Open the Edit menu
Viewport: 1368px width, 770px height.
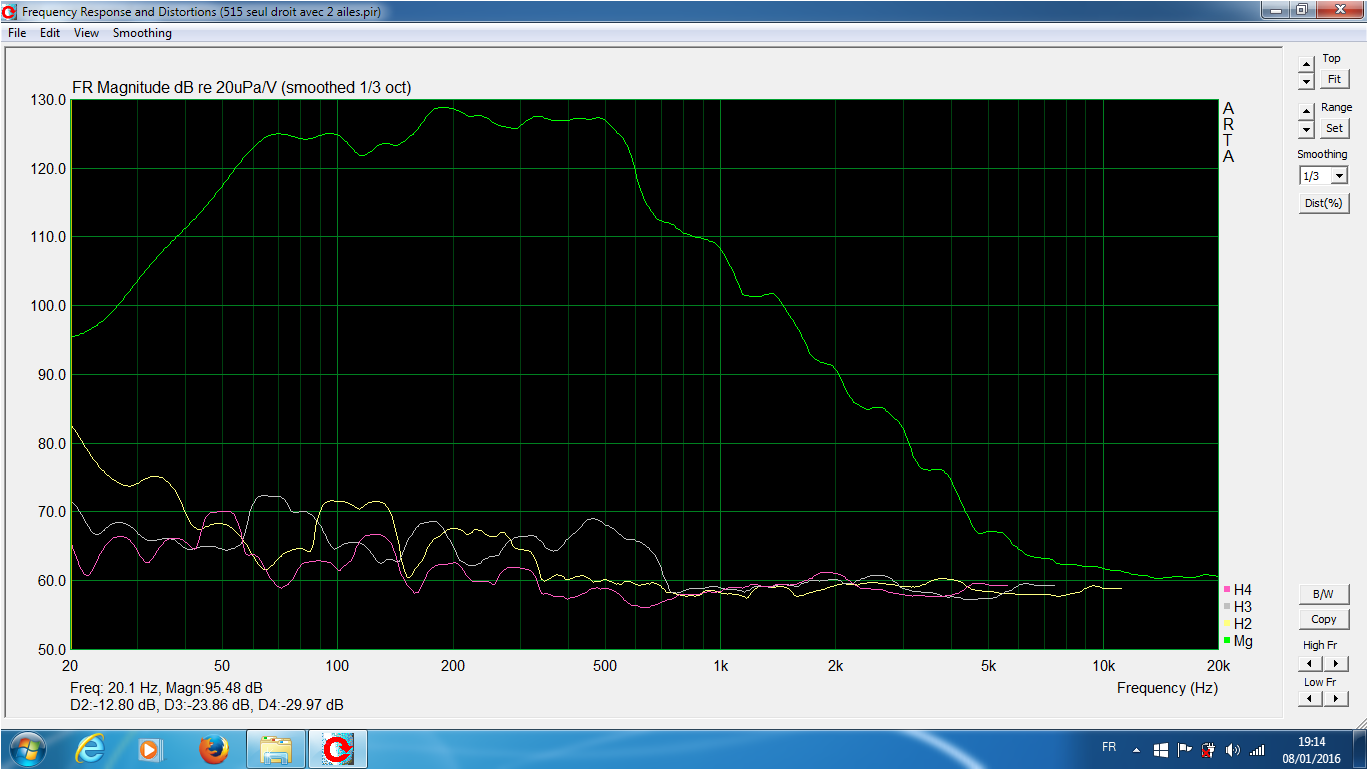(50, 33)
